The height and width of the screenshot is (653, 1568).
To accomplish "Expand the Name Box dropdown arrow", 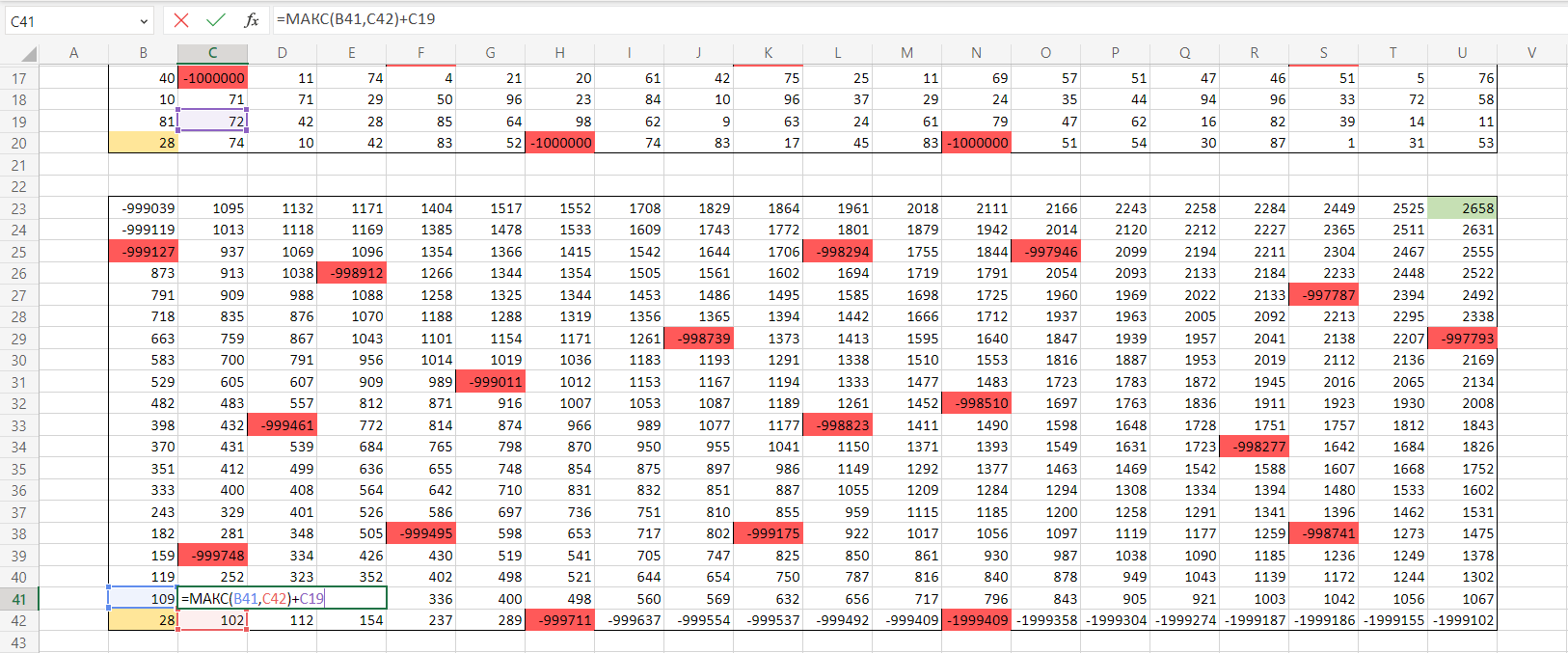I will [144, 20].
